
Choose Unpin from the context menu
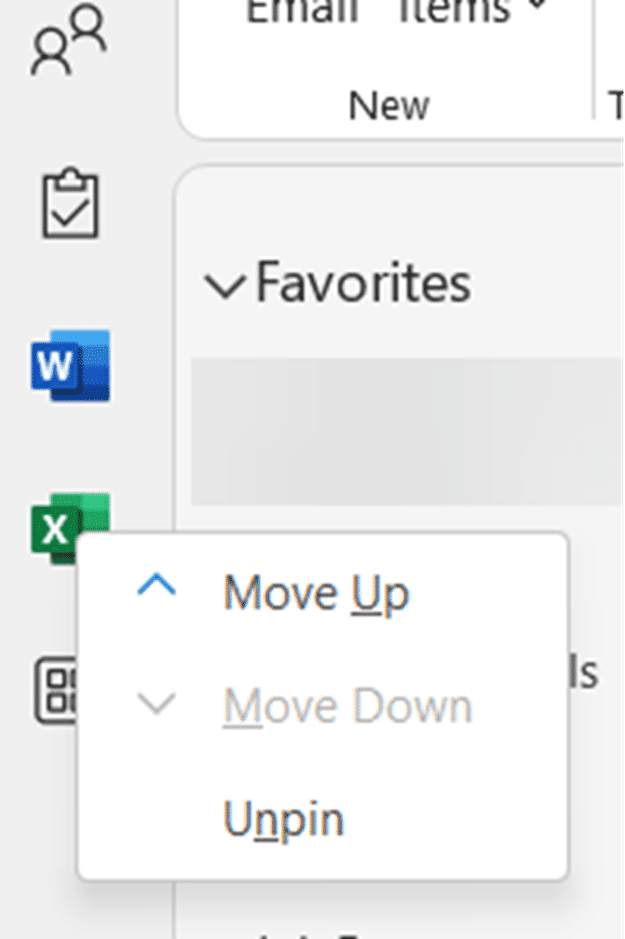[284, 820]
